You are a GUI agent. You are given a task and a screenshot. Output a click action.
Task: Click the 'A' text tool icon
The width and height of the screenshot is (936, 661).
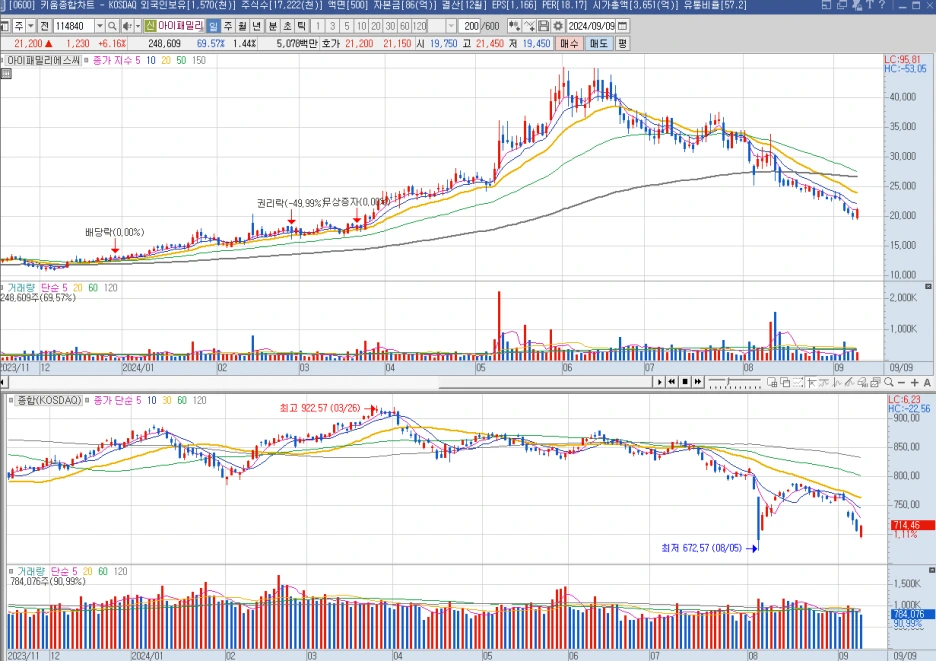927,383
